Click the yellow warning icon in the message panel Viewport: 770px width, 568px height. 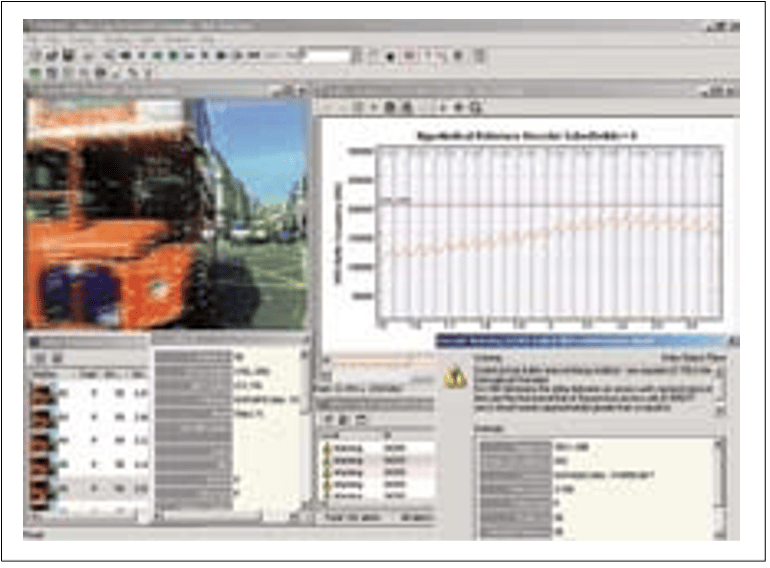456,377
